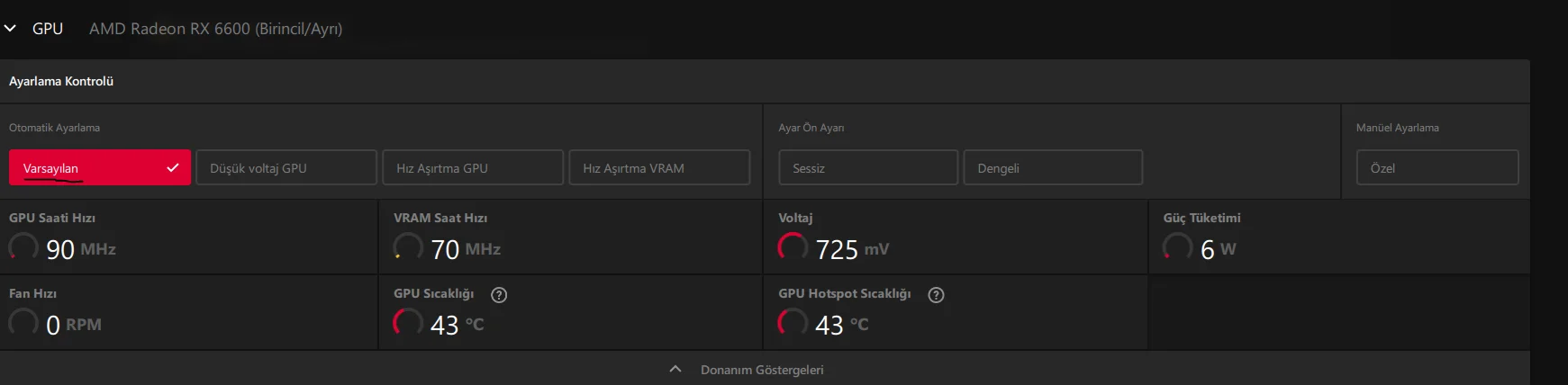Select the Dengeli tuning preset
Image resolution: width=1568 pixels, height=385 pixels.
tap(1052, 168)
